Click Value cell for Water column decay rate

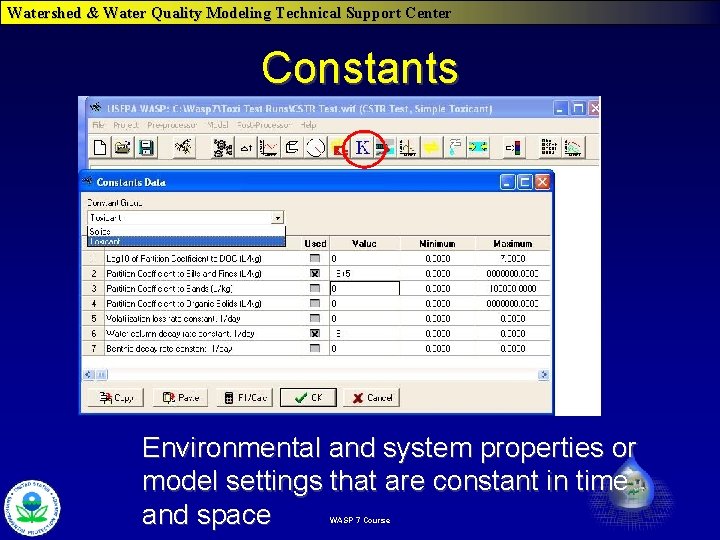point(365,333)
